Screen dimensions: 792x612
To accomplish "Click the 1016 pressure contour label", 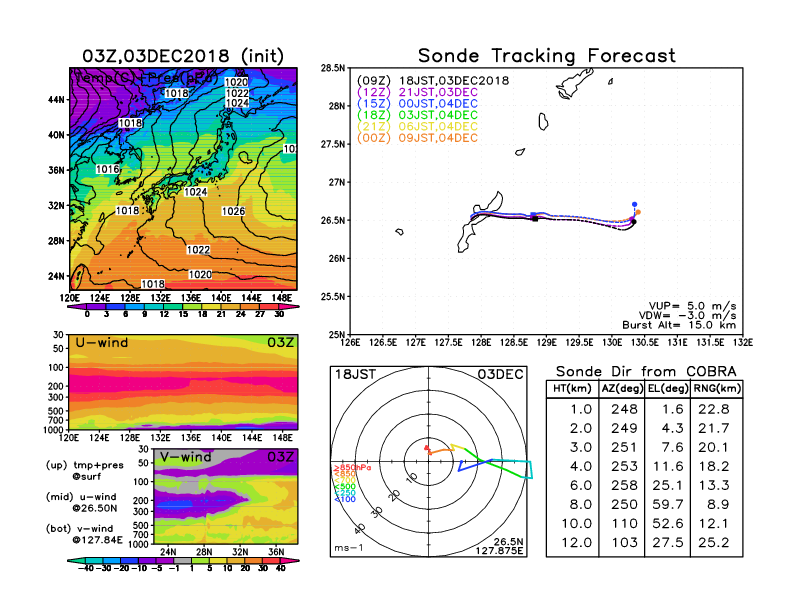I will [108, 170].
